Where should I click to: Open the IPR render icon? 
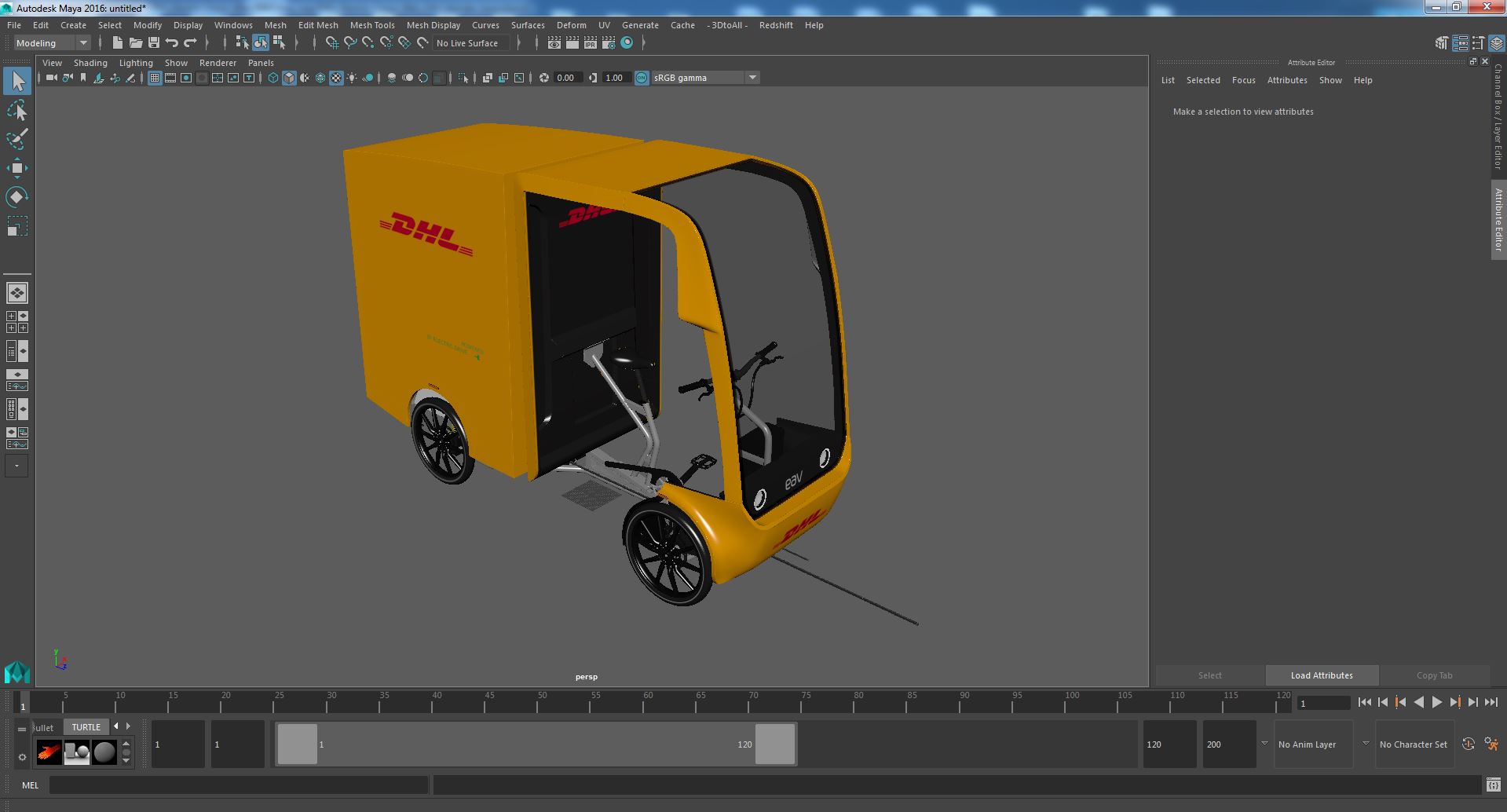point(590,43)
